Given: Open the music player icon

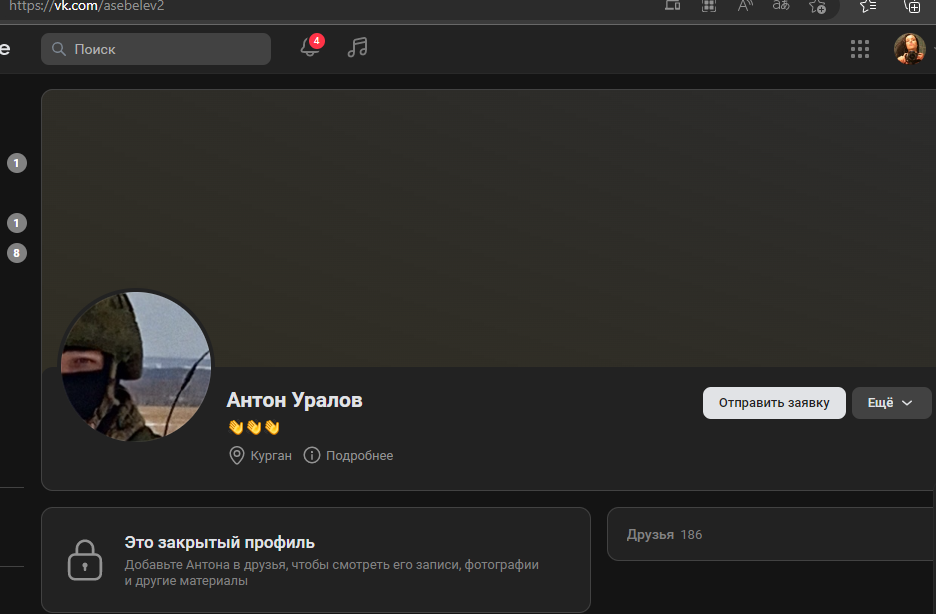Looking at the screenshot, I should point(357,47).
